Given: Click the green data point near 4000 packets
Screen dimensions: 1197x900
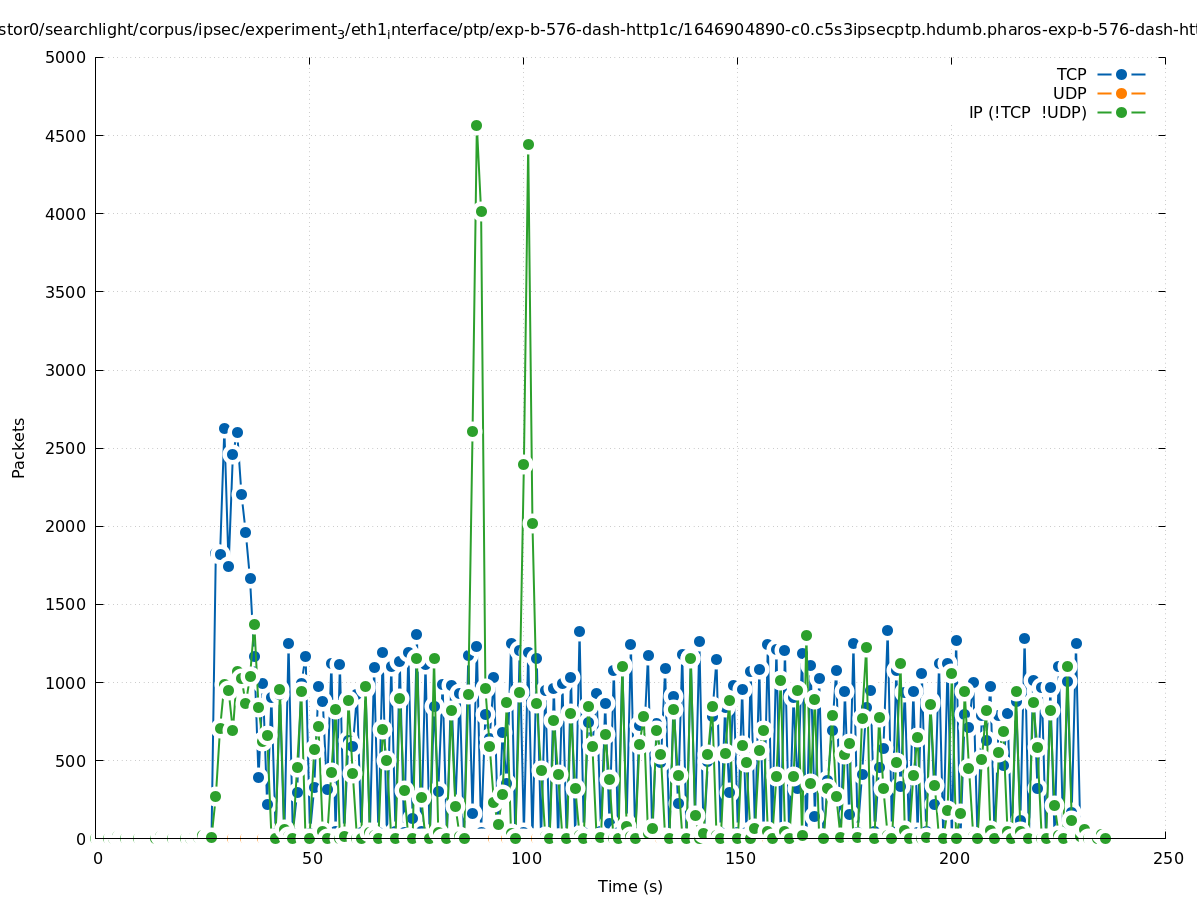Looking at the screenshot, I should click(x=481, y=211).
